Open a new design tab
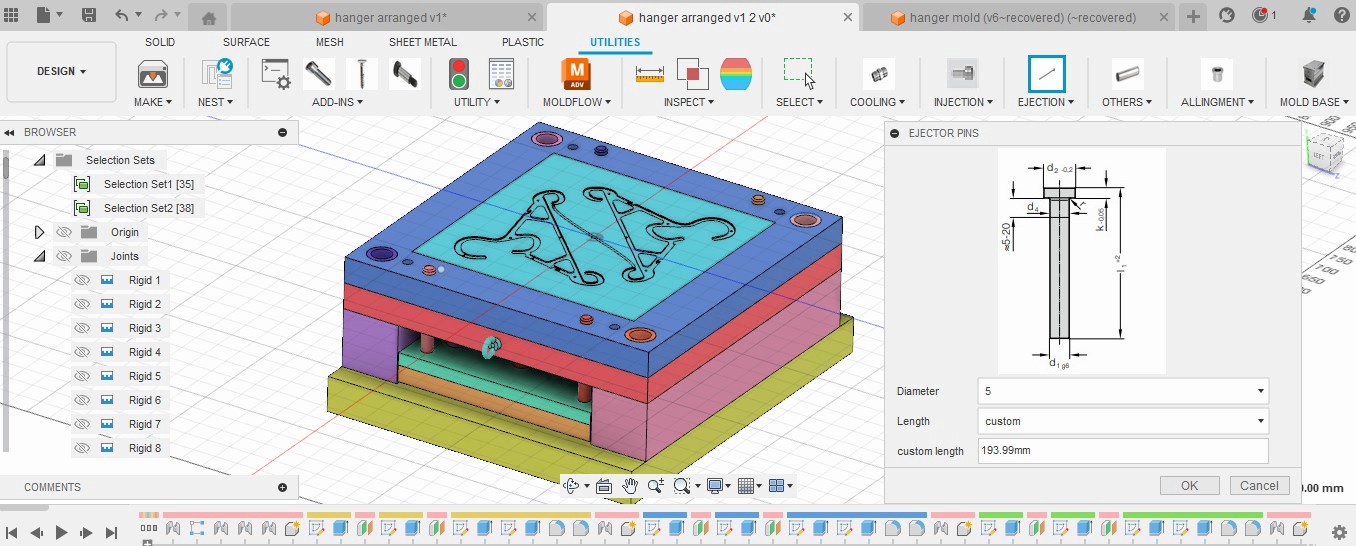1356x546 pixels. 1194,16
